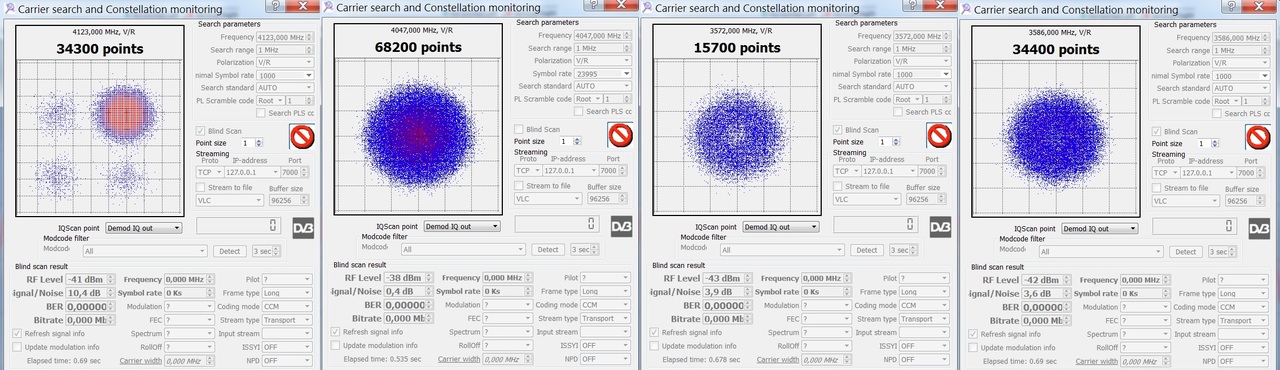
Task: Enable Blind Scan in the 4047 MHz window
Action: click(518, 129)
